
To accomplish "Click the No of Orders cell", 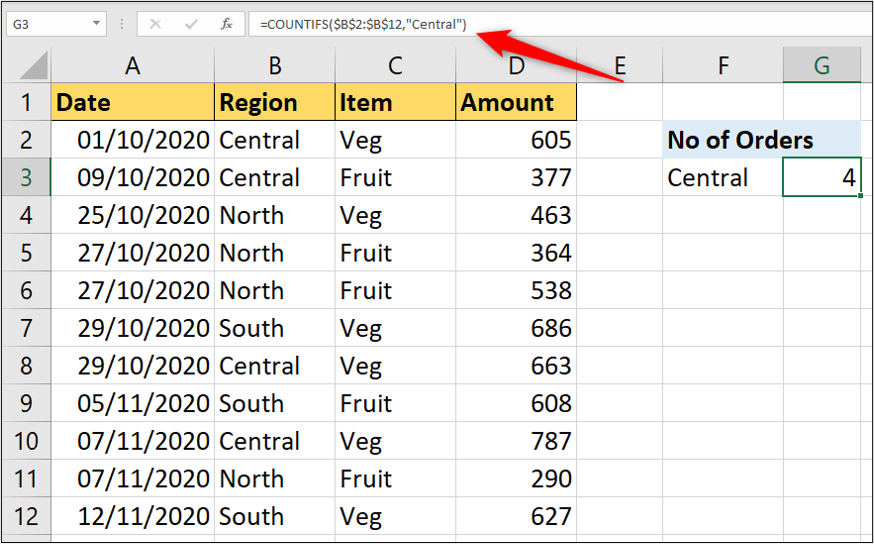I will [x=761, y=140].
